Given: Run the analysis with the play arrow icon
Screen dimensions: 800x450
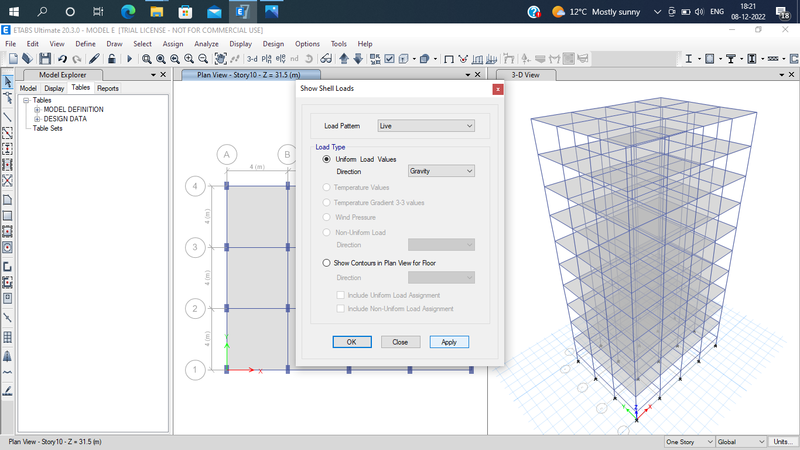Looking at the screenshot, I should coord(129,59).
